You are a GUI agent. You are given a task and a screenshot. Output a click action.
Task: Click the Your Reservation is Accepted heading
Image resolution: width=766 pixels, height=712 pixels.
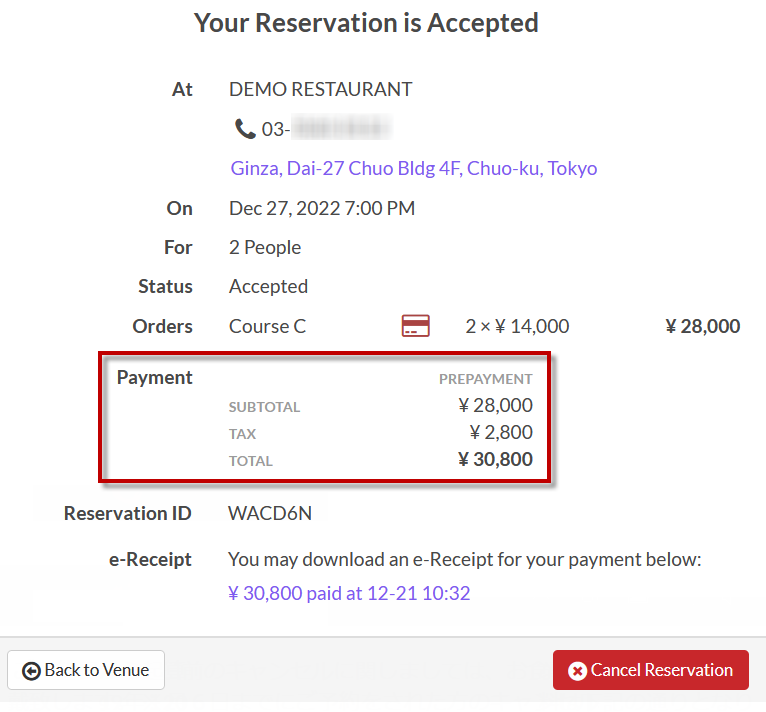click(x=366, y=23)
